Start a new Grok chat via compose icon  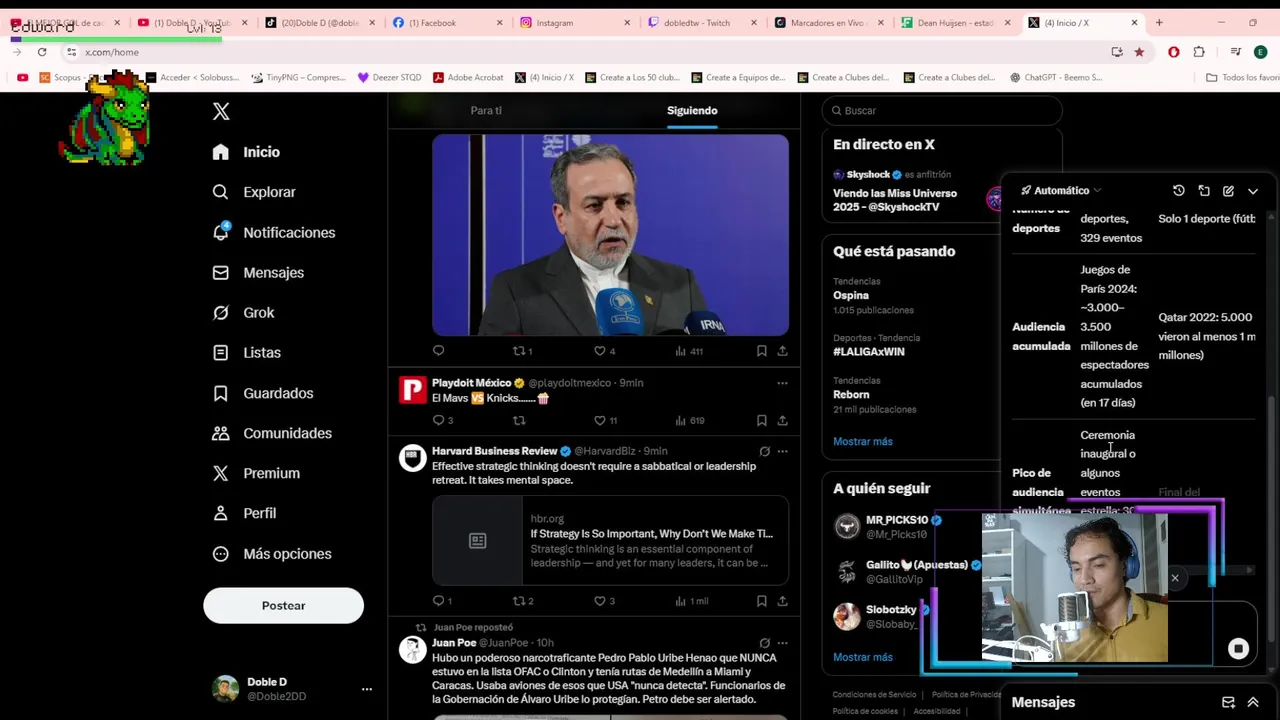point(1228,191)
